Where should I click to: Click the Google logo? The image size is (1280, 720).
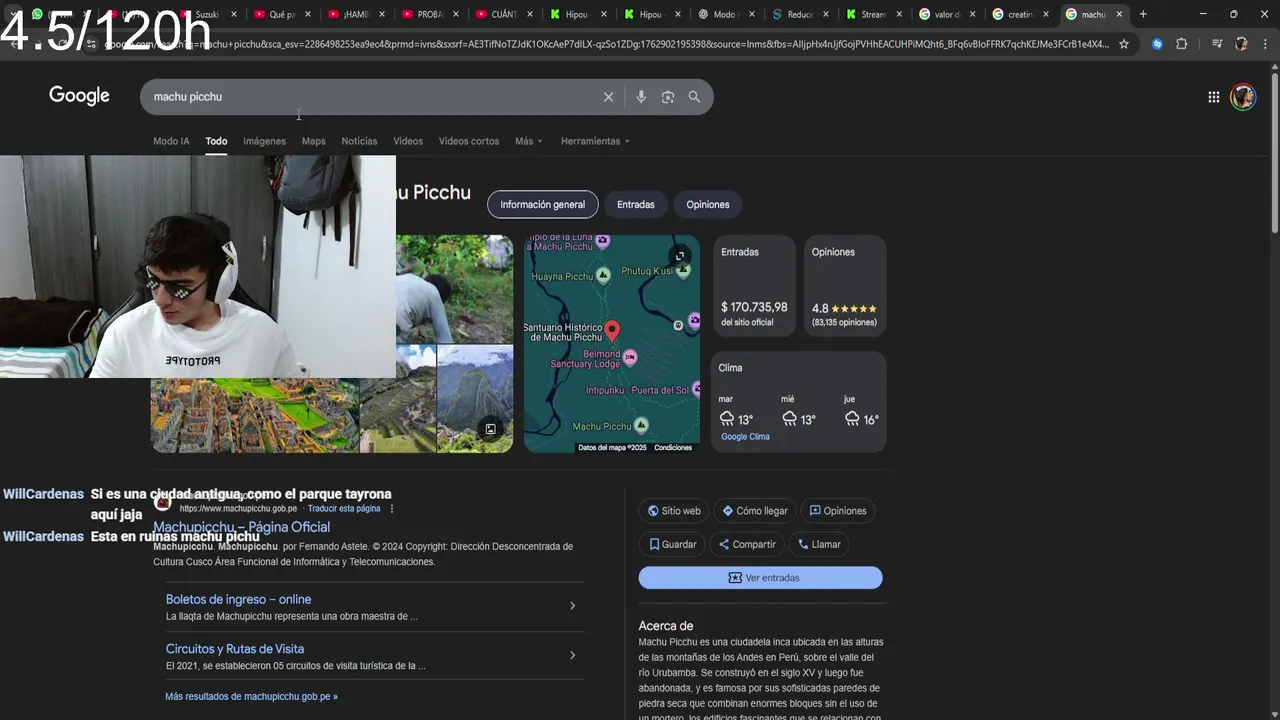pos(79,96)
